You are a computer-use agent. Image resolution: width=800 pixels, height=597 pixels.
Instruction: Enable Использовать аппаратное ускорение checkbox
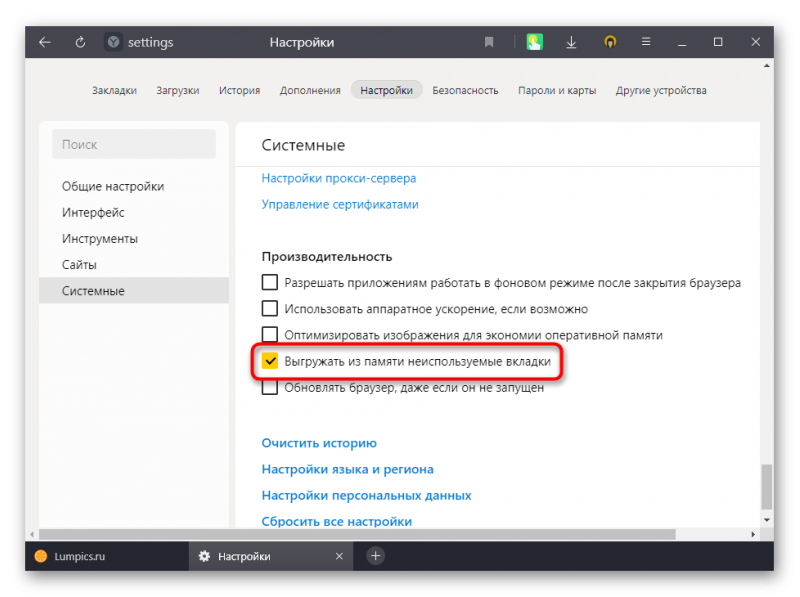pyautogui.click(x=270, y=309)
